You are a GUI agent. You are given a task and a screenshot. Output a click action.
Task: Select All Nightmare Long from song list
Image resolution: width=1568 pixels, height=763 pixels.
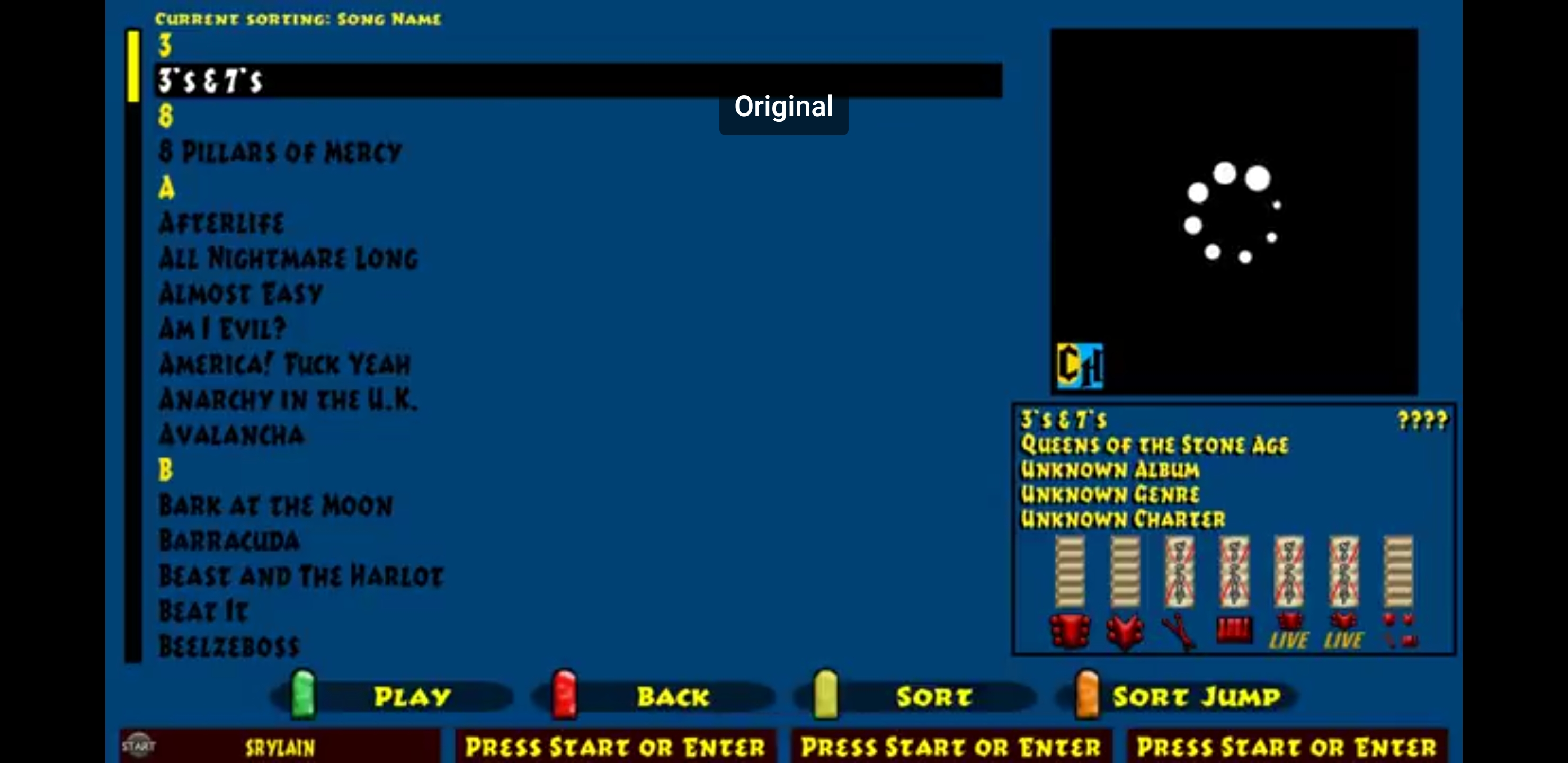[289, 258]
